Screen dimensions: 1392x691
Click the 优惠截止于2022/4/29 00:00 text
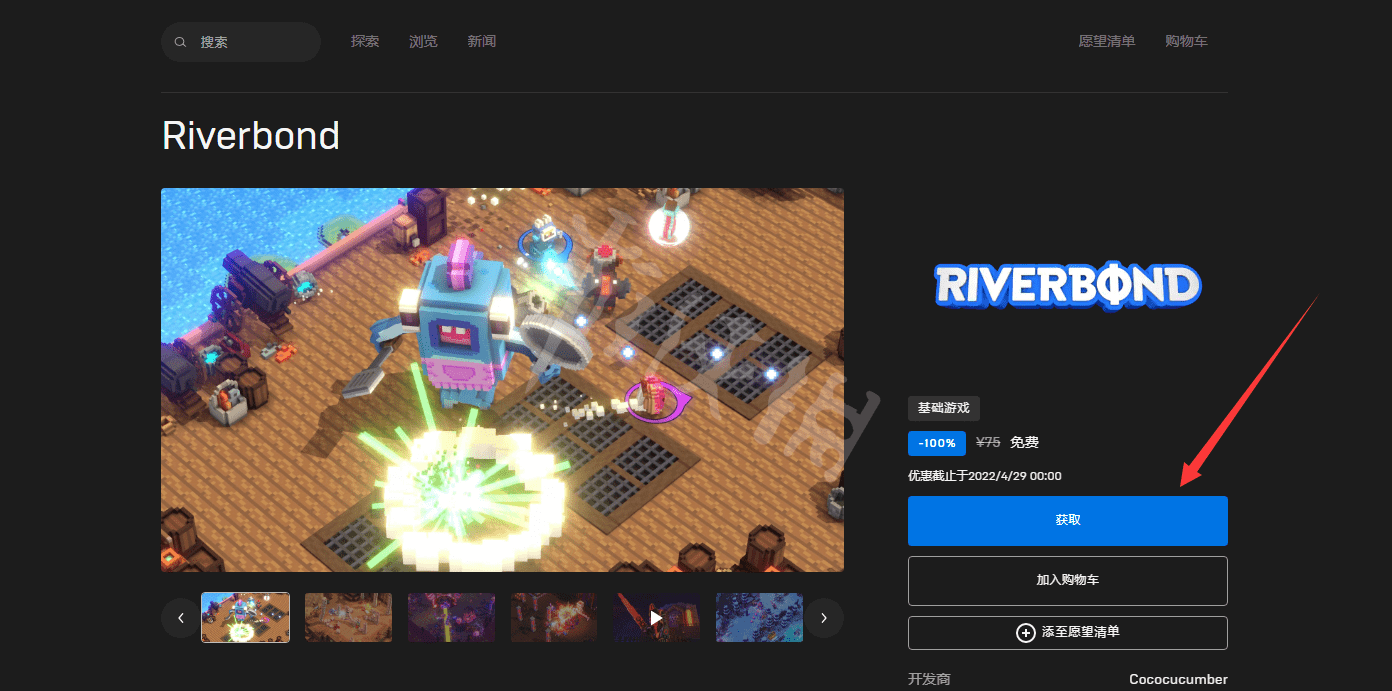[985, 476]
